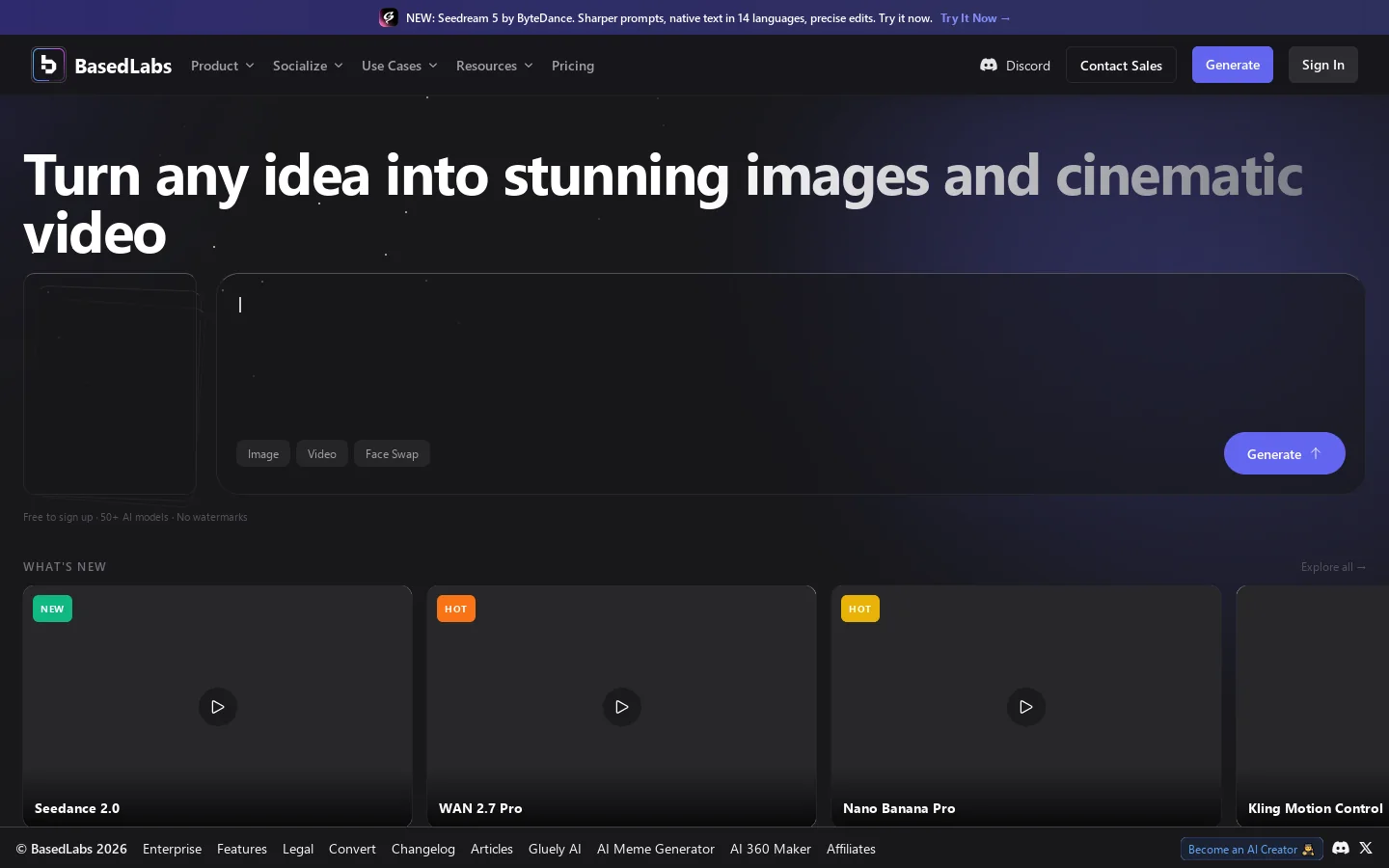Click the BasedLabs brand name text
Image resolution: width=1389 pixels, height=868 pixels.
[123, 66]
